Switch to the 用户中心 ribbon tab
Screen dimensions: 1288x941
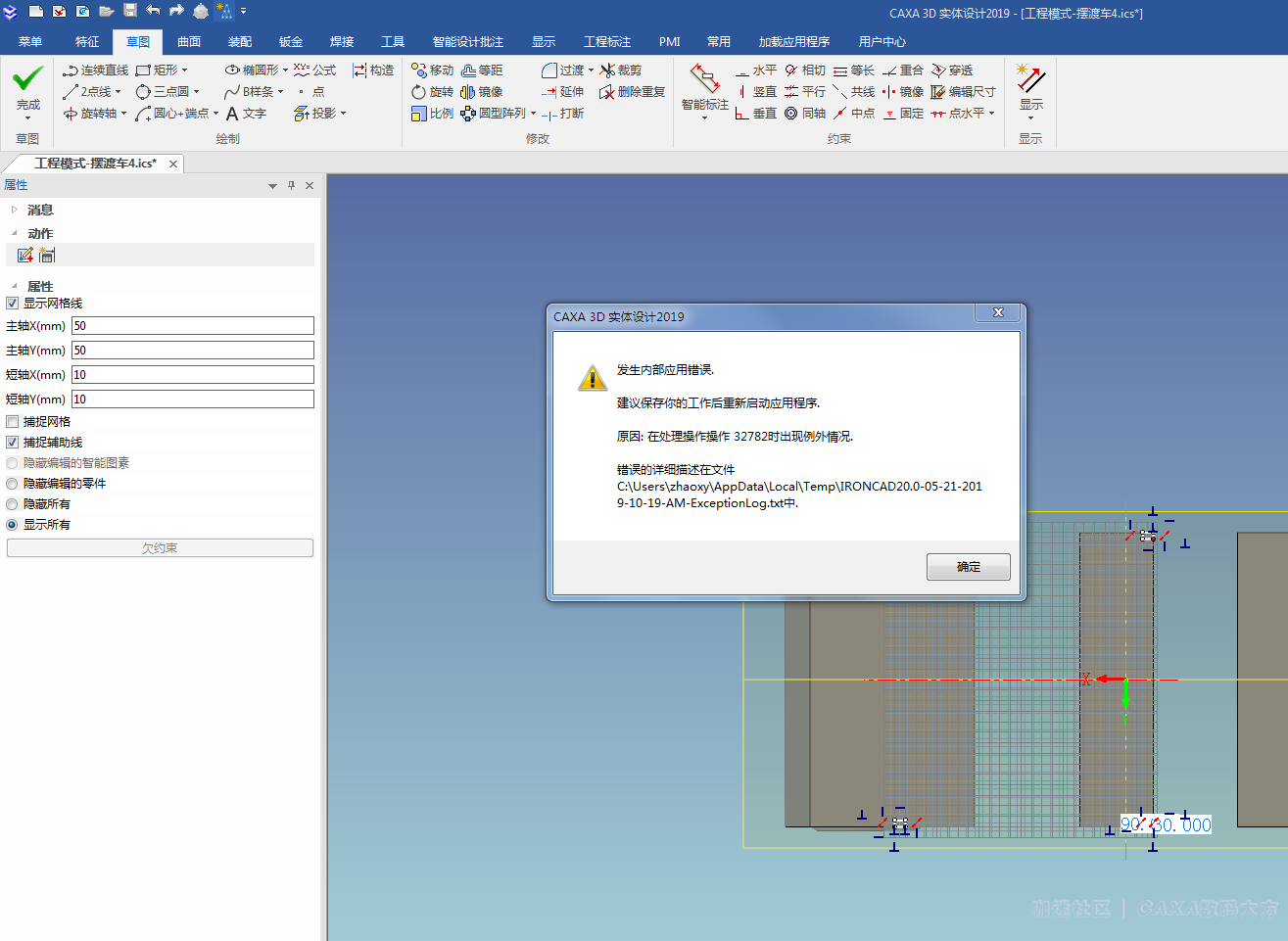pyautogui.click(x=883, y=42)
